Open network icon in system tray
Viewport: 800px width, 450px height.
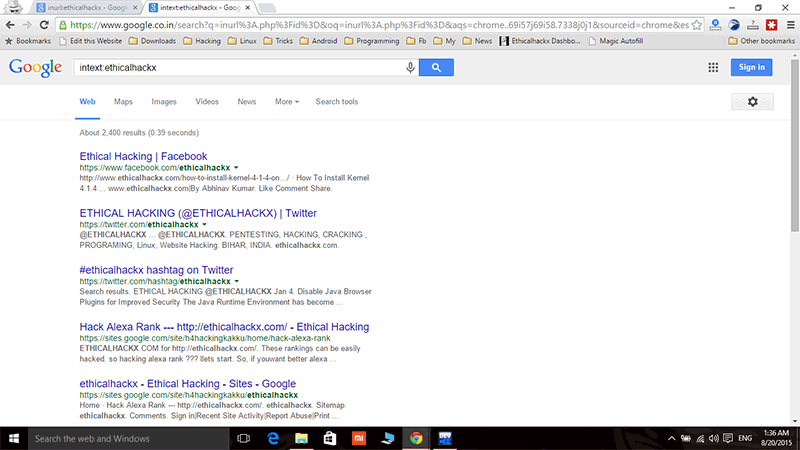(700, 438)
